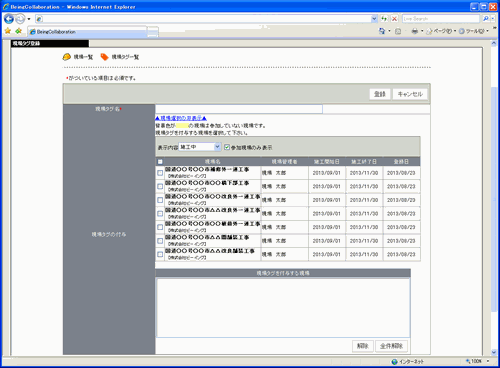Click the red Stop loading icon
This screenshot has height=368, width=500.
tap(394, 19)
